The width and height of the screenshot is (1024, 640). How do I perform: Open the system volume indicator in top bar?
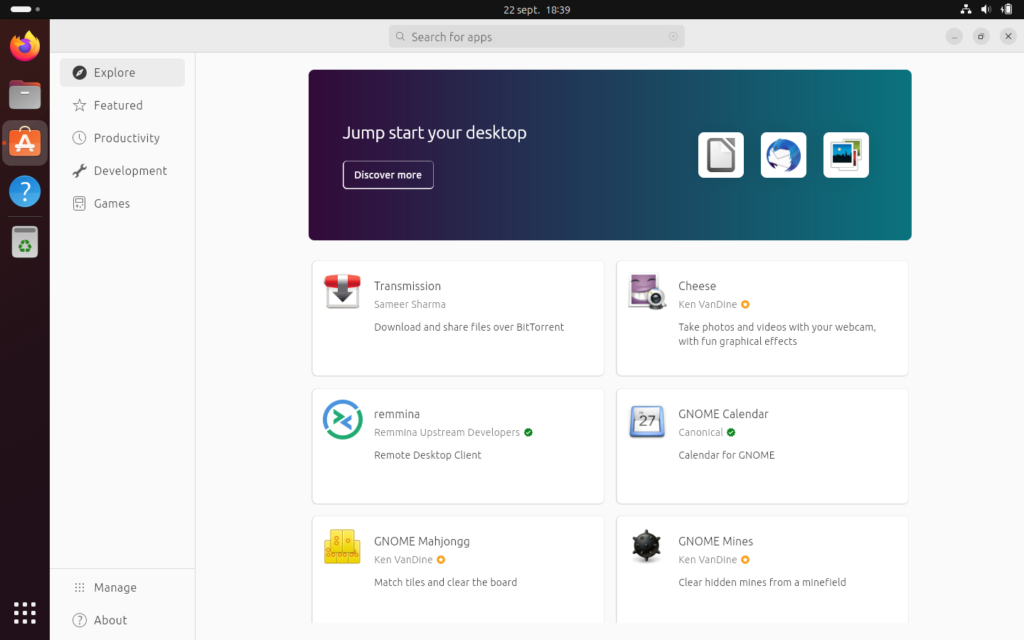tap(986, 9)
